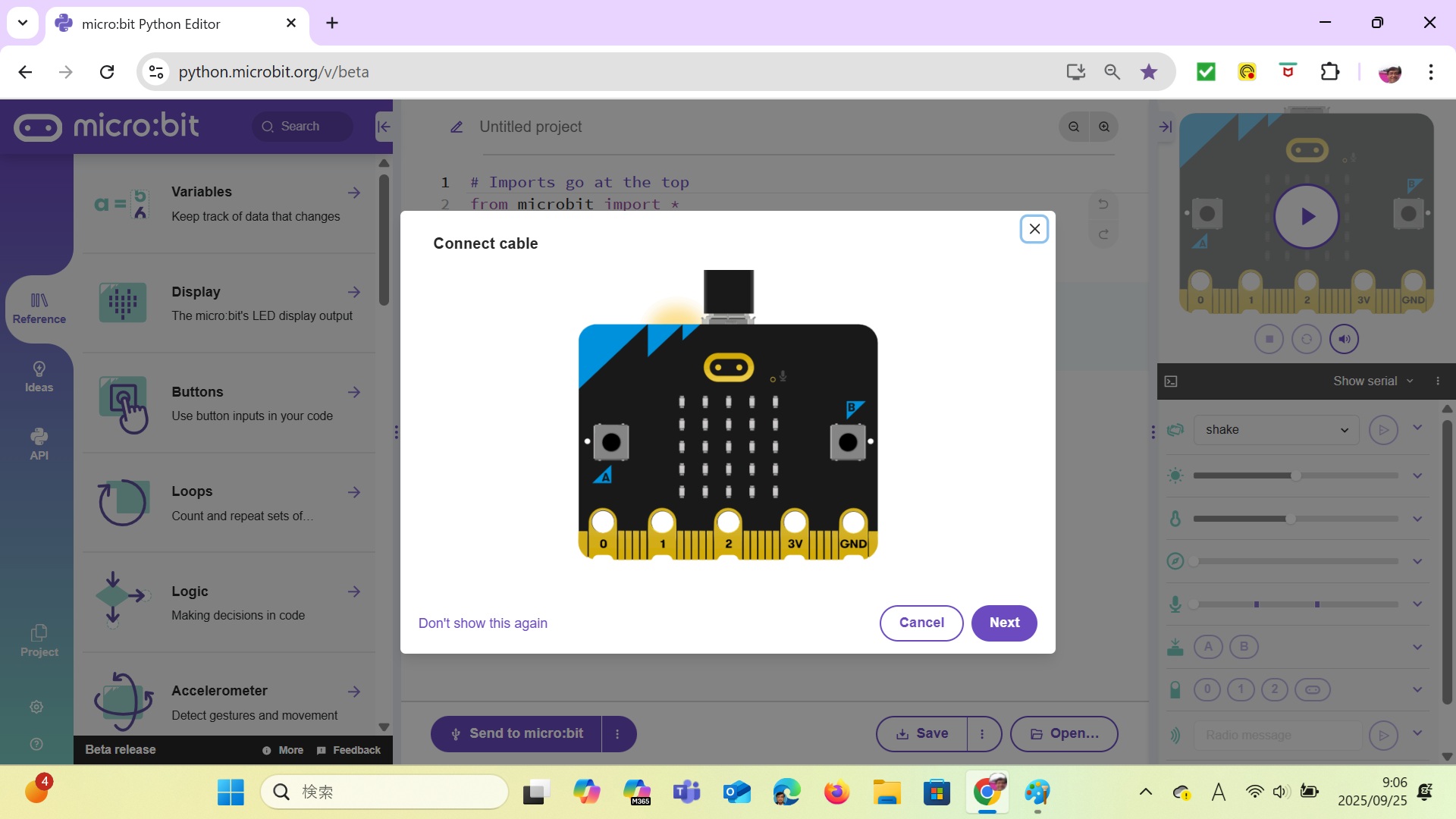The width and height of the screenshot is (1456, 819).
Task: Edit the project name with the pencil icon
Action: [x=457, y=127]
